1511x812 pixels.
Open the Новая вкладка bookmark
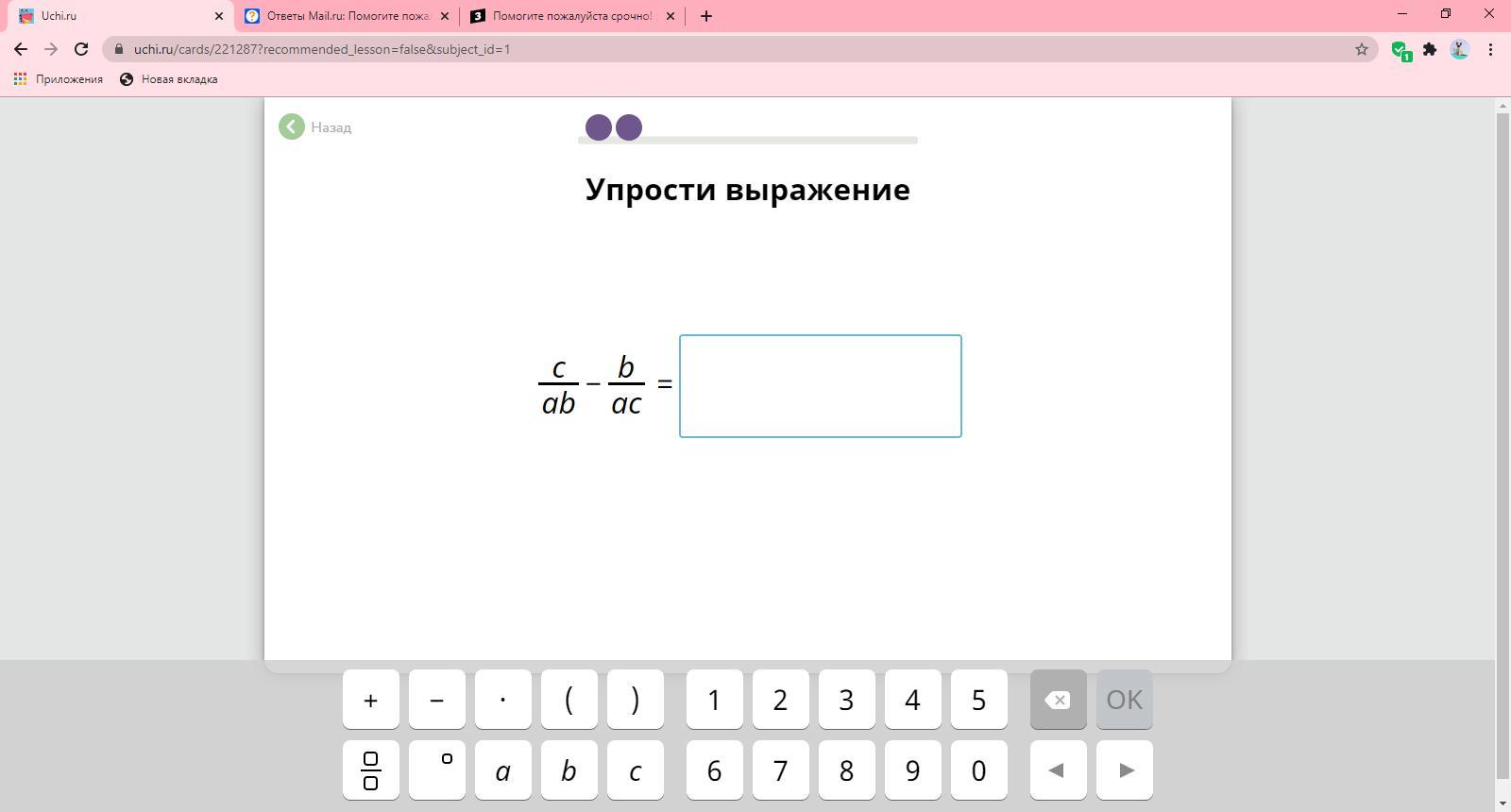[x=169, y=79]
